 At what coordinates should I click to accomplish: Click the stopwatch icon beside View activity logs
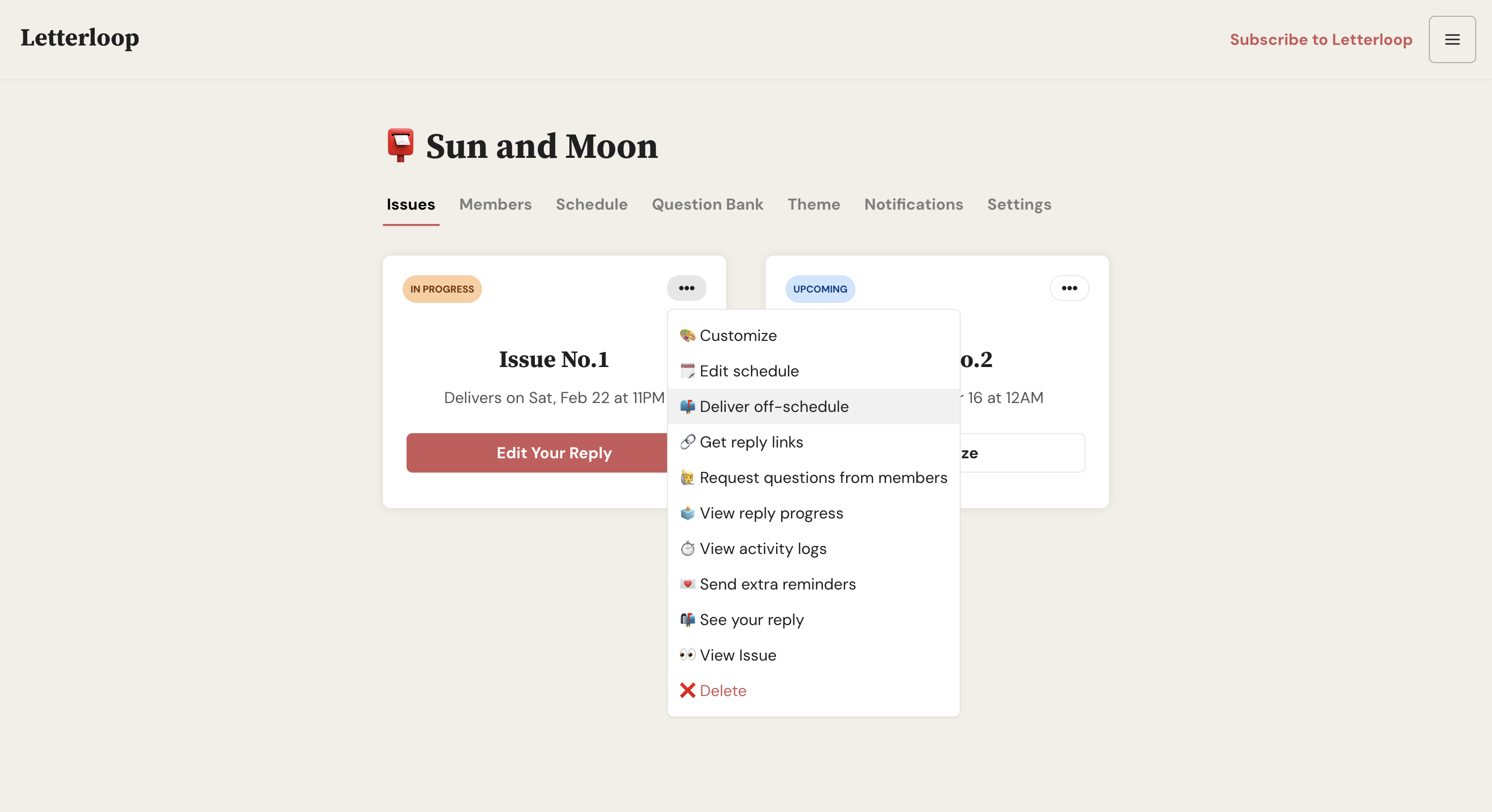(x=687, y=549)
